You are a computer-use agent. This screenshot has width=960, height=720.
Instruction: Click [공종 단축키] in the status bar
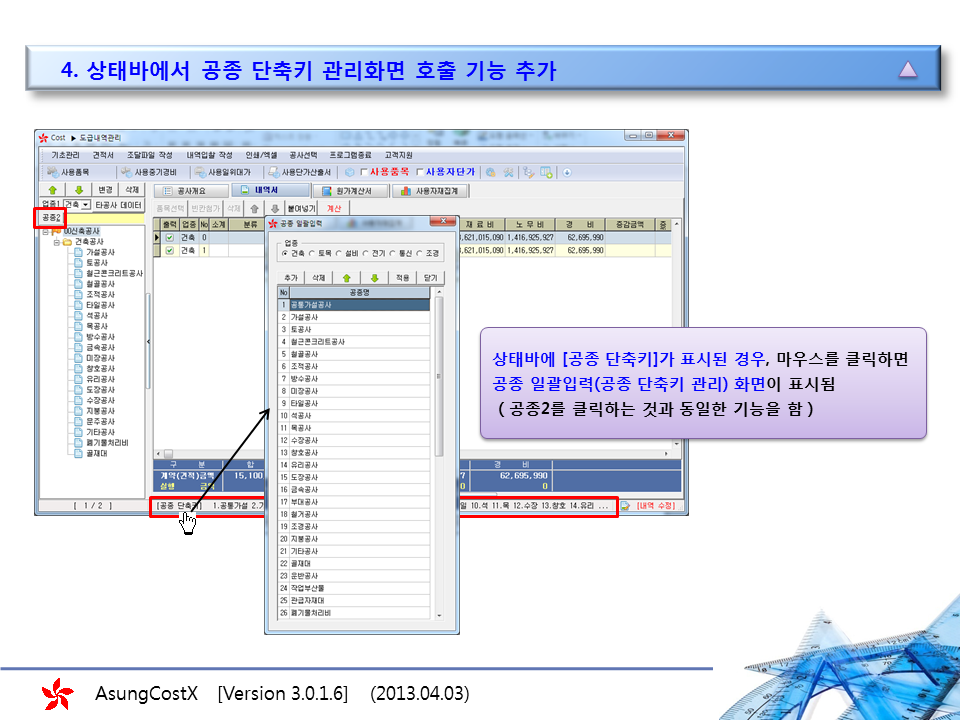[178, 506]
